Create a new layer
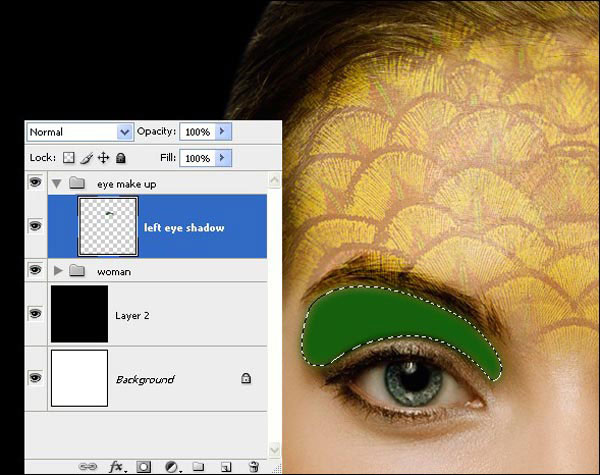 tap(226, 466)
